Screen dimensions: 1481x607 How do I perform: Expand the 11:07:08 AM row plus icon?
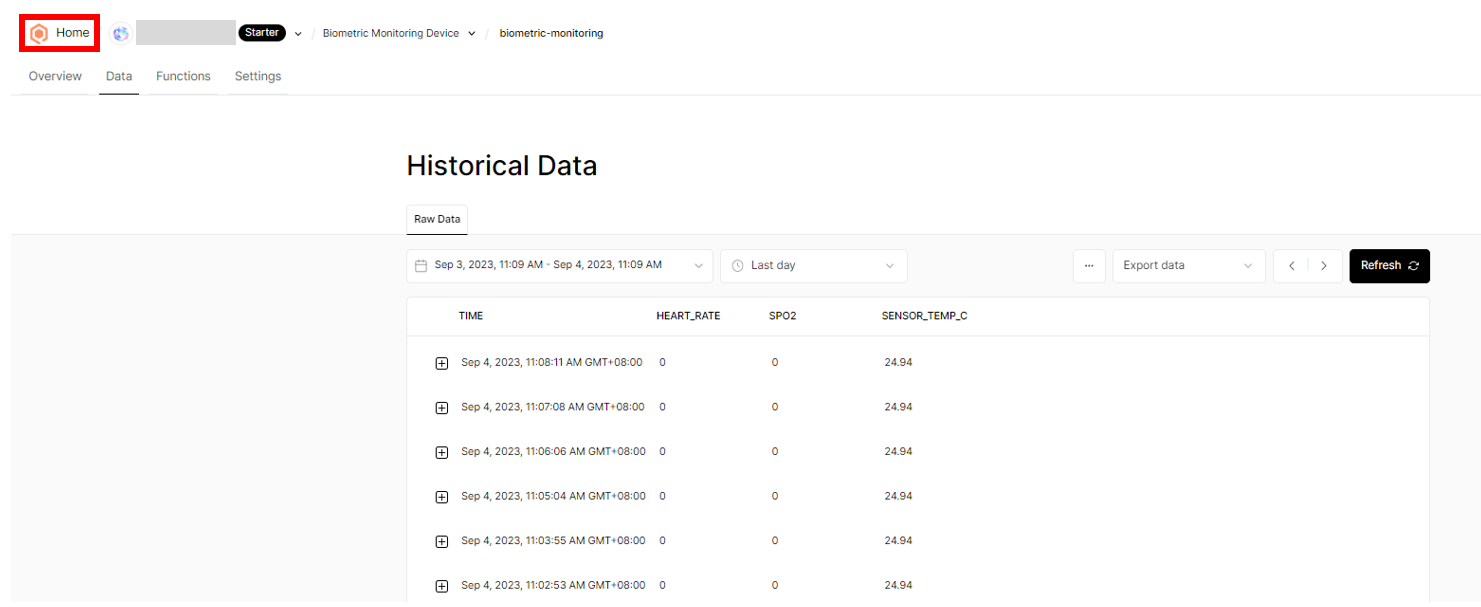(x=442, y=408)
